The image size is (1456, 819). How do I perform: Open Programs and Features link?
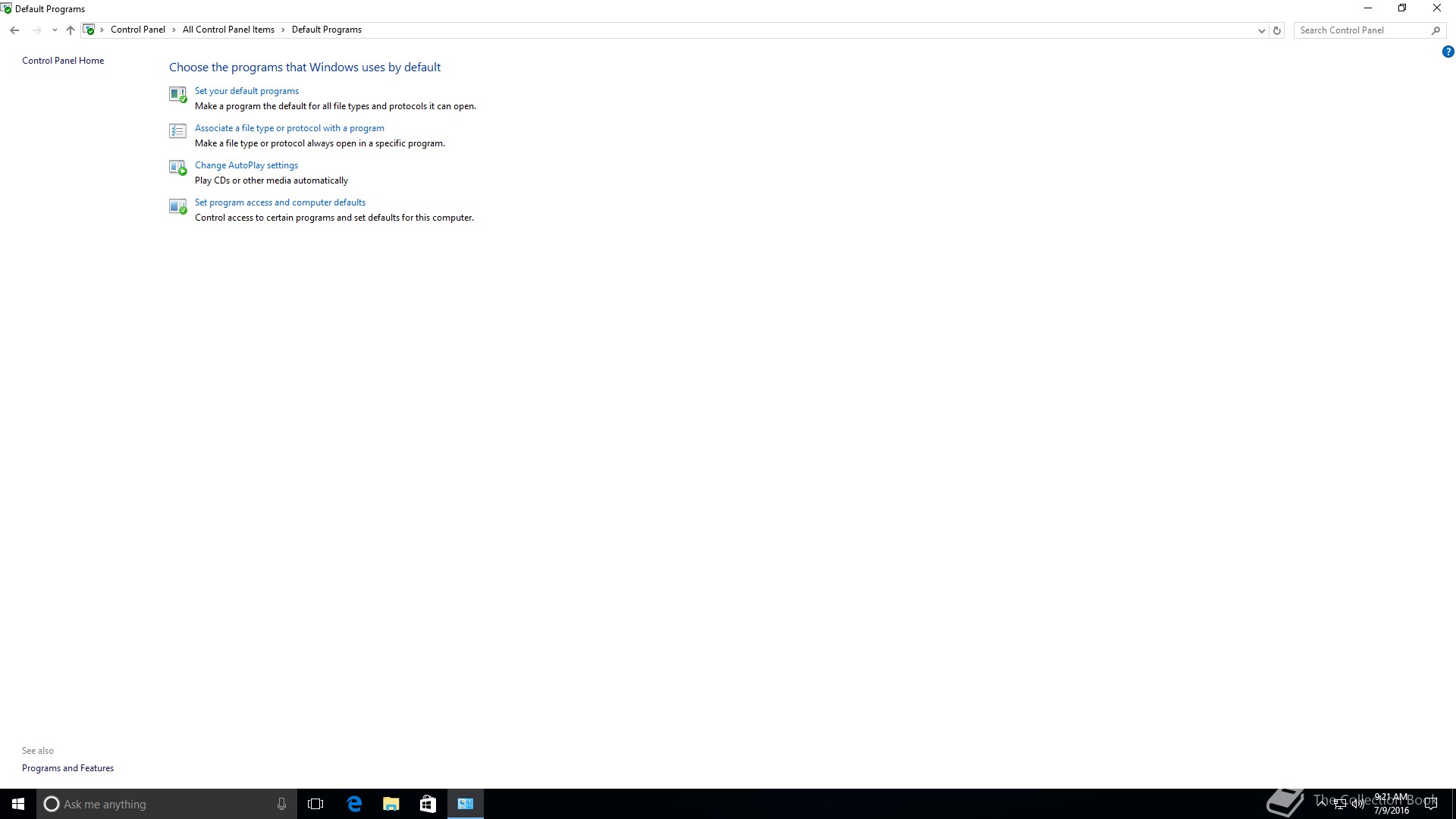(x=67, y=768)
